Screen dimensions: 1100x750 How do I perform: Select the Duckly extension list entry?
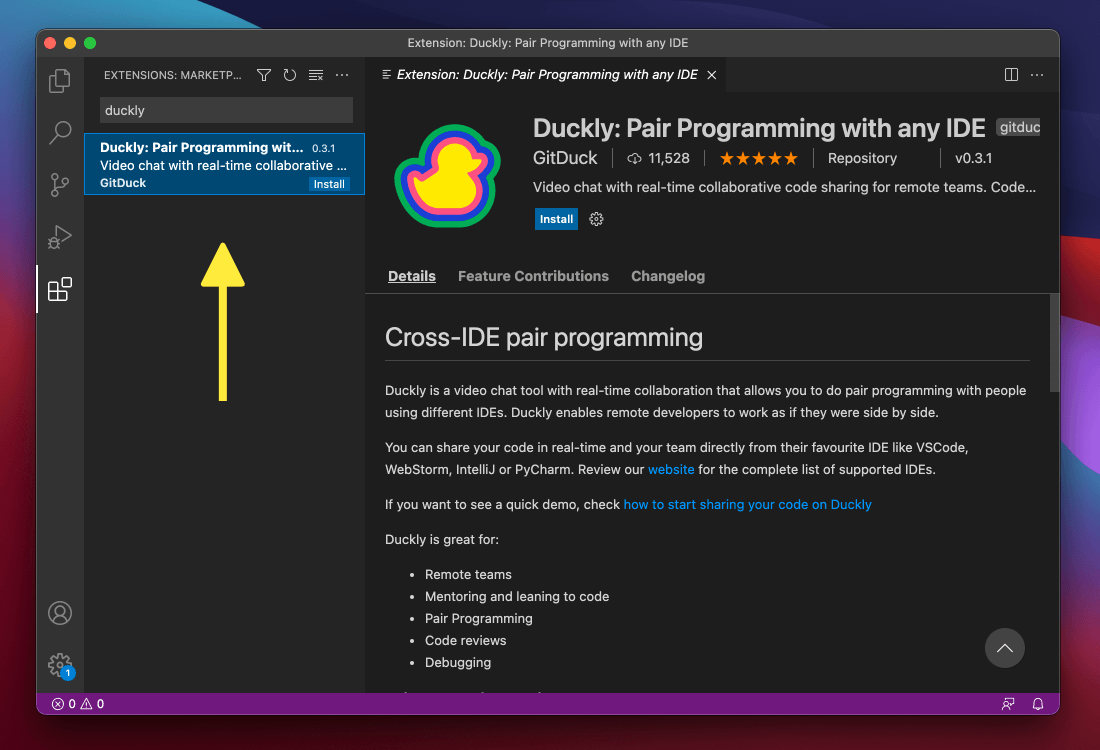[x=224, y=164]
